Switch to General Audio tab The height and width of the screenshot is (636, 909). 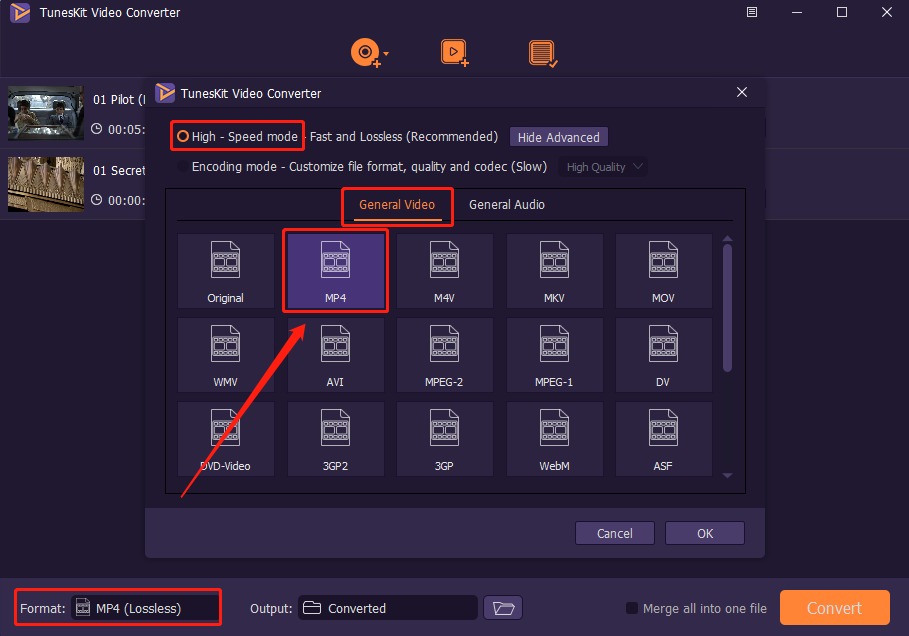[507, 205]
